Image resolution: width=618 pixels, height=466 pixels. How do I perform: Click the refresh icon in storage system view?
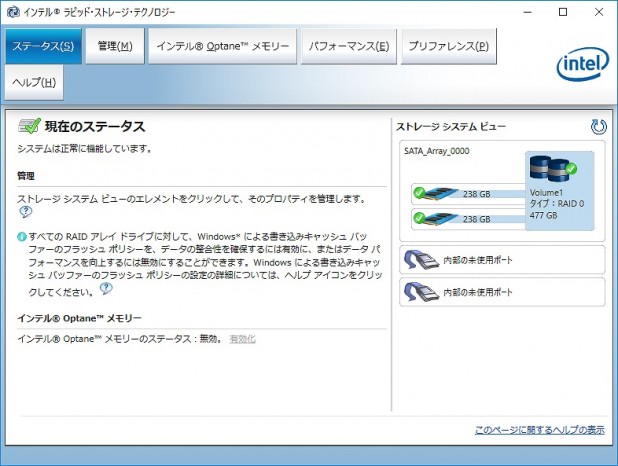click(598, 127)
